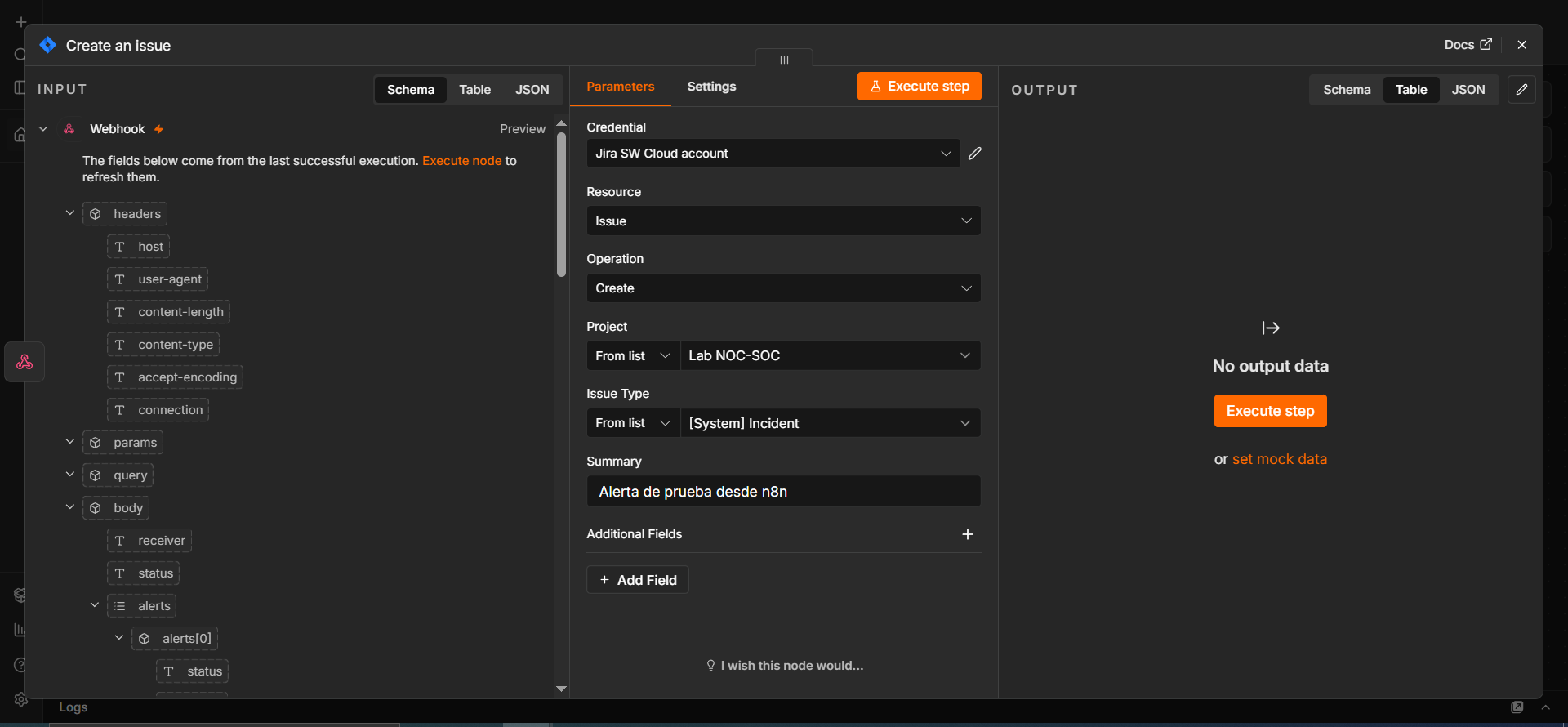
Task: Click the orange Execute step button in Parameters
Action: coord(919,87)
